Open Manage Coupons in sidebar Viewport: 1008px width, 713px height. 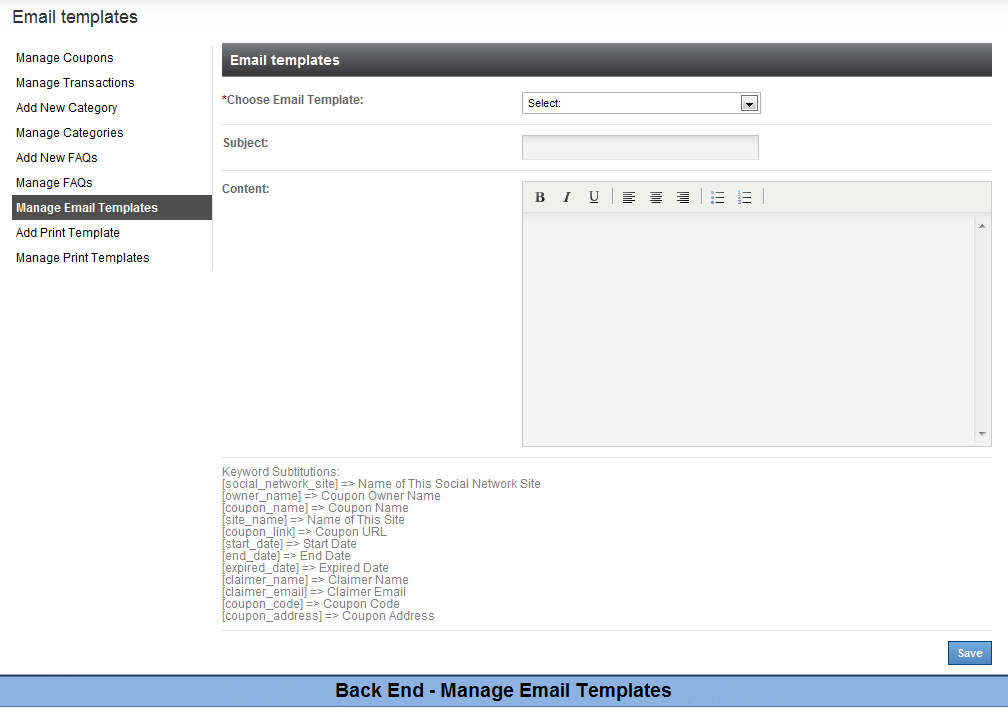[x=64, y=58]
